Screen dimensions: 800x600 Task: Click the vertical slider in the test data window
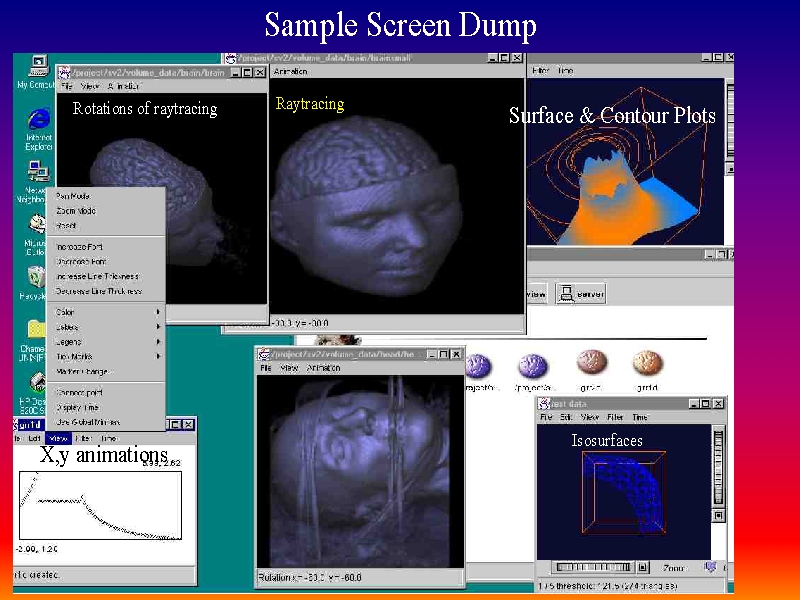pyautogui.click(x=718, y=468)
